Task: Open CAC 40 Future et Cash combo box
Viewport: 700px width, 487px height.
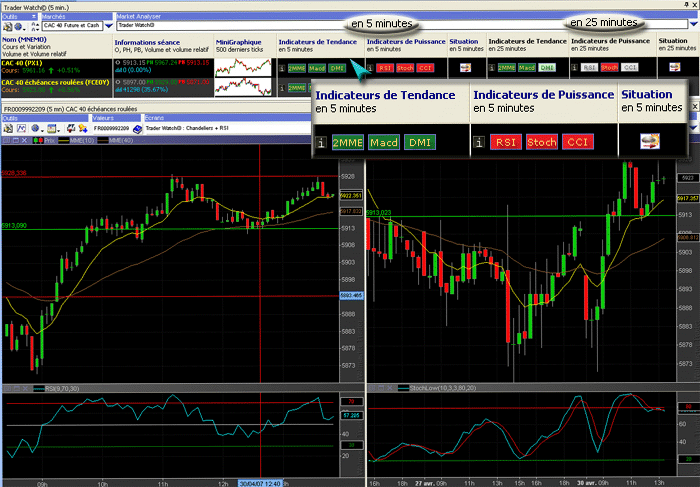Action: click(73, 25)
